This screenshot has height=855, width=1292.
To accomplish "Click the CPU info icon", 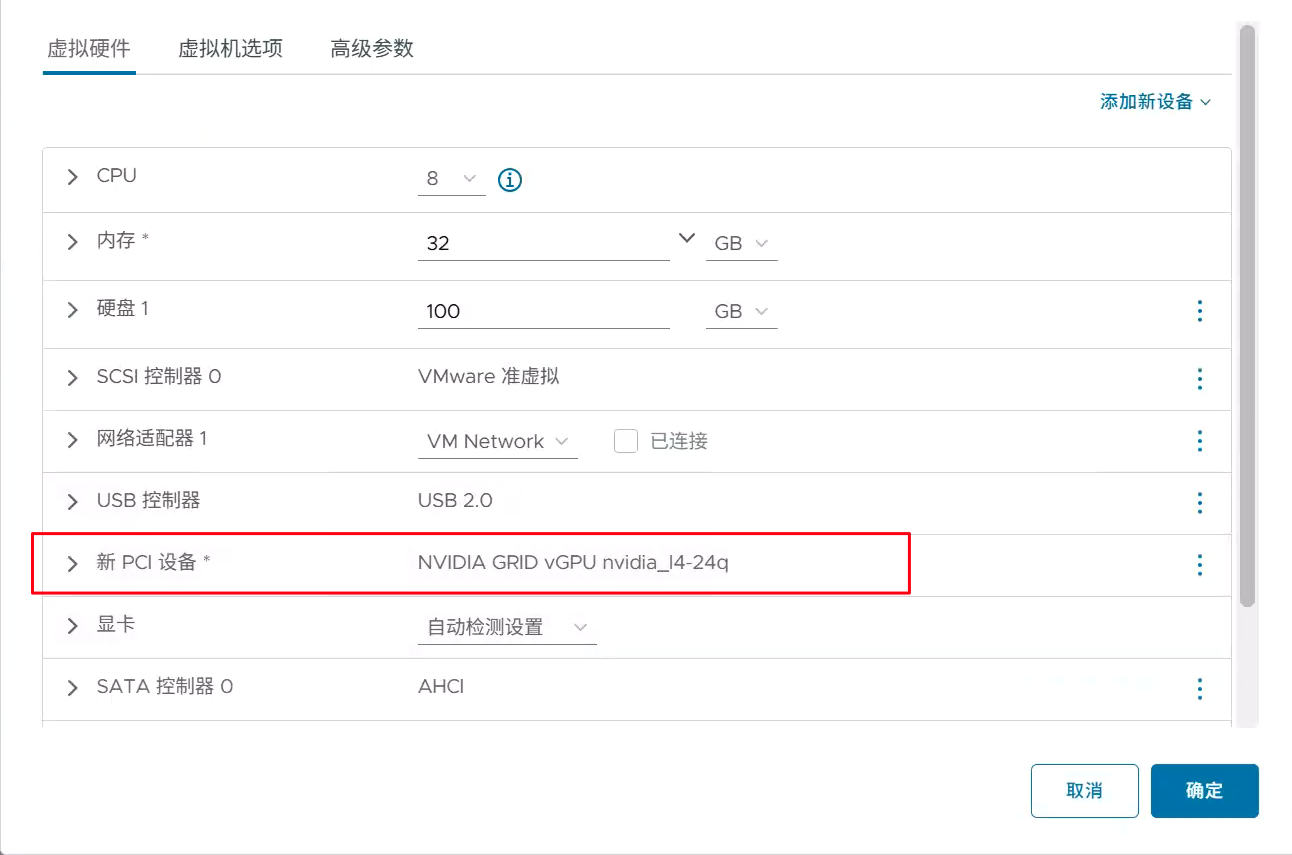I will click(510, 180).
